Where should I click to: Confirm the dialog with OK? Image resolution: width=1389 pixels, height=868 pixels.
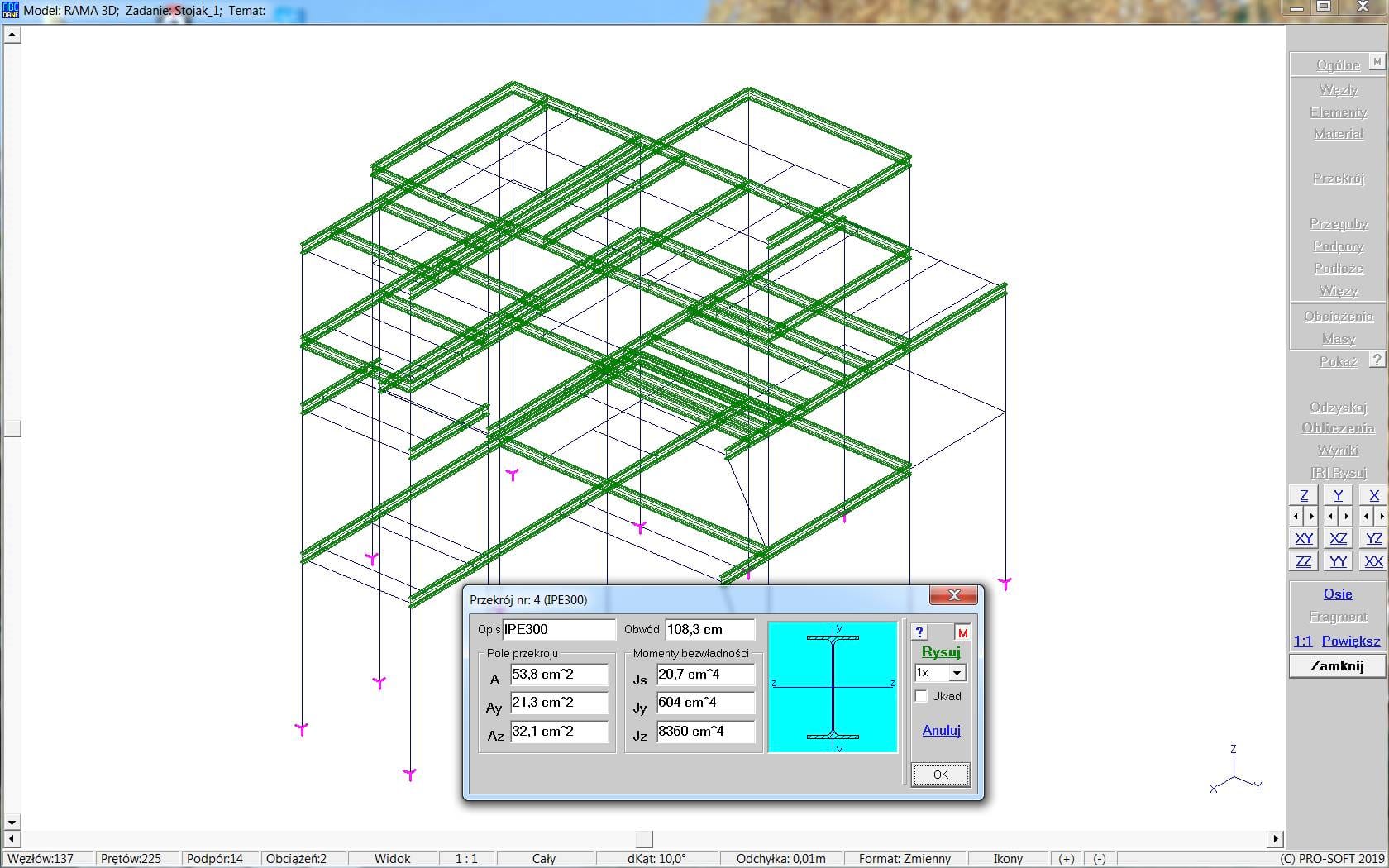pos(940,775)
